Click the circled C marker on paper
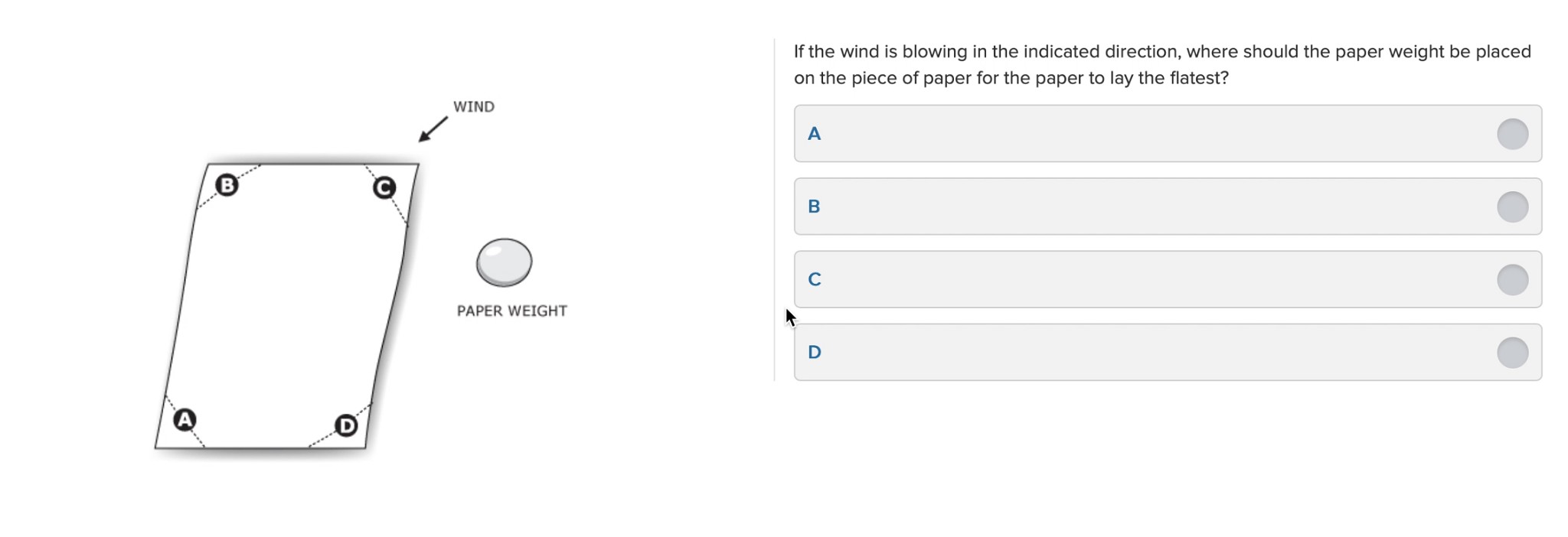This screenshot has height=537, width=1568. pos(384,187)
